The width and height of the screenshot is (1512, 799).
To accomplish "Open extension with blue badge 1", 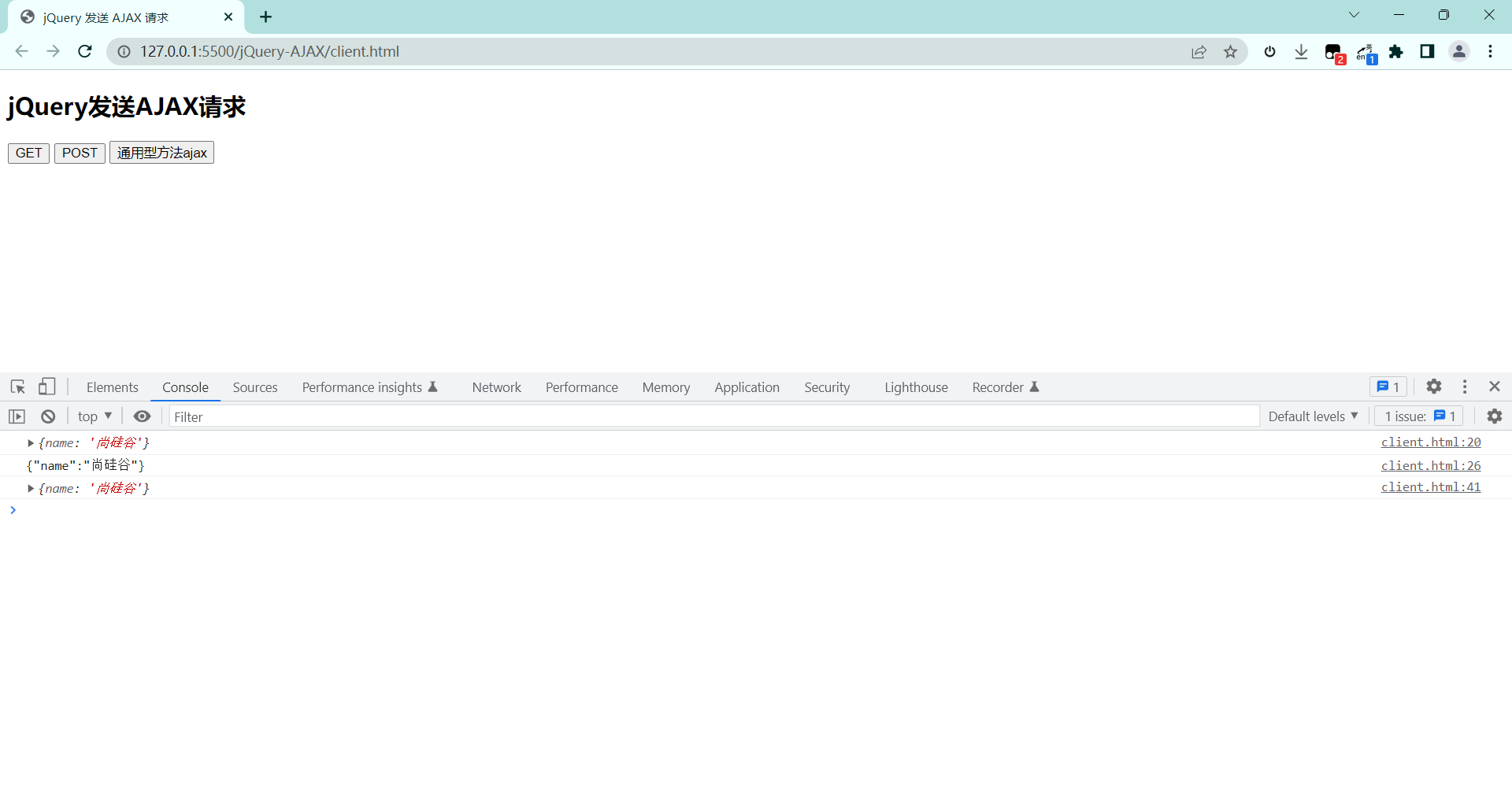I will click(x=1366, y=54).
